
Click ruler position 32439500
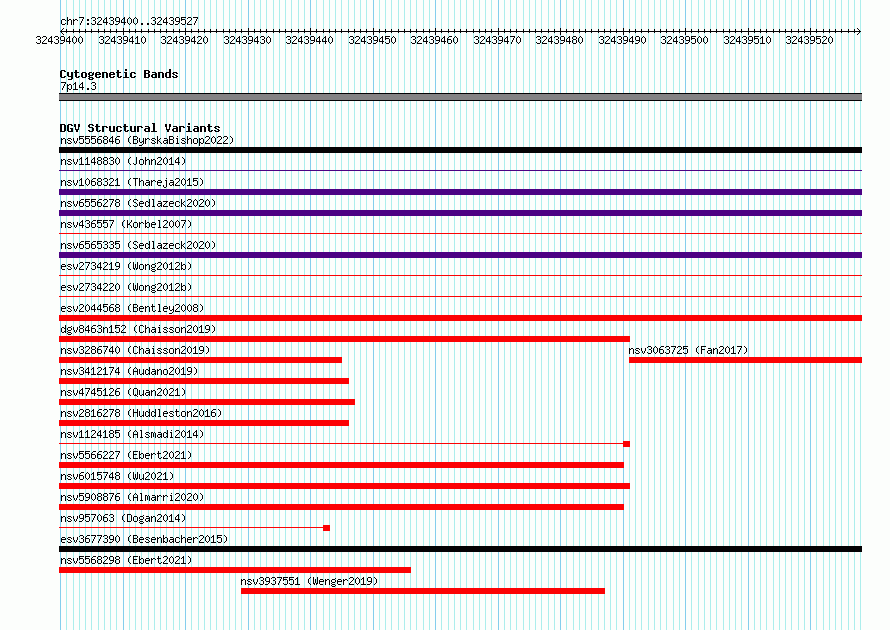tap(685, 40)
